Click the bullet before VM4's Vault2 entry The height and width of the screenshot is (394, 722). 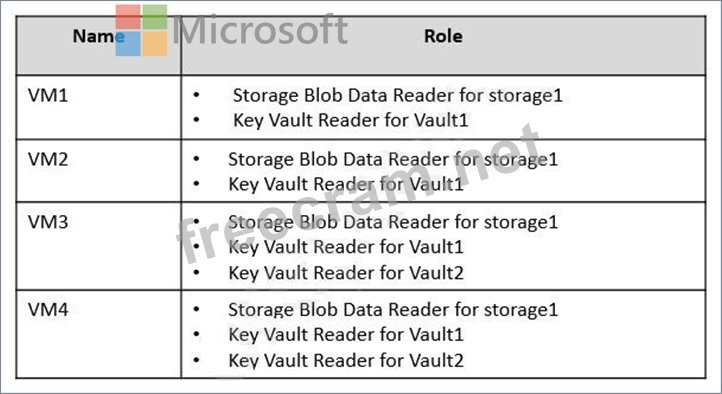[x=197, y=360]
